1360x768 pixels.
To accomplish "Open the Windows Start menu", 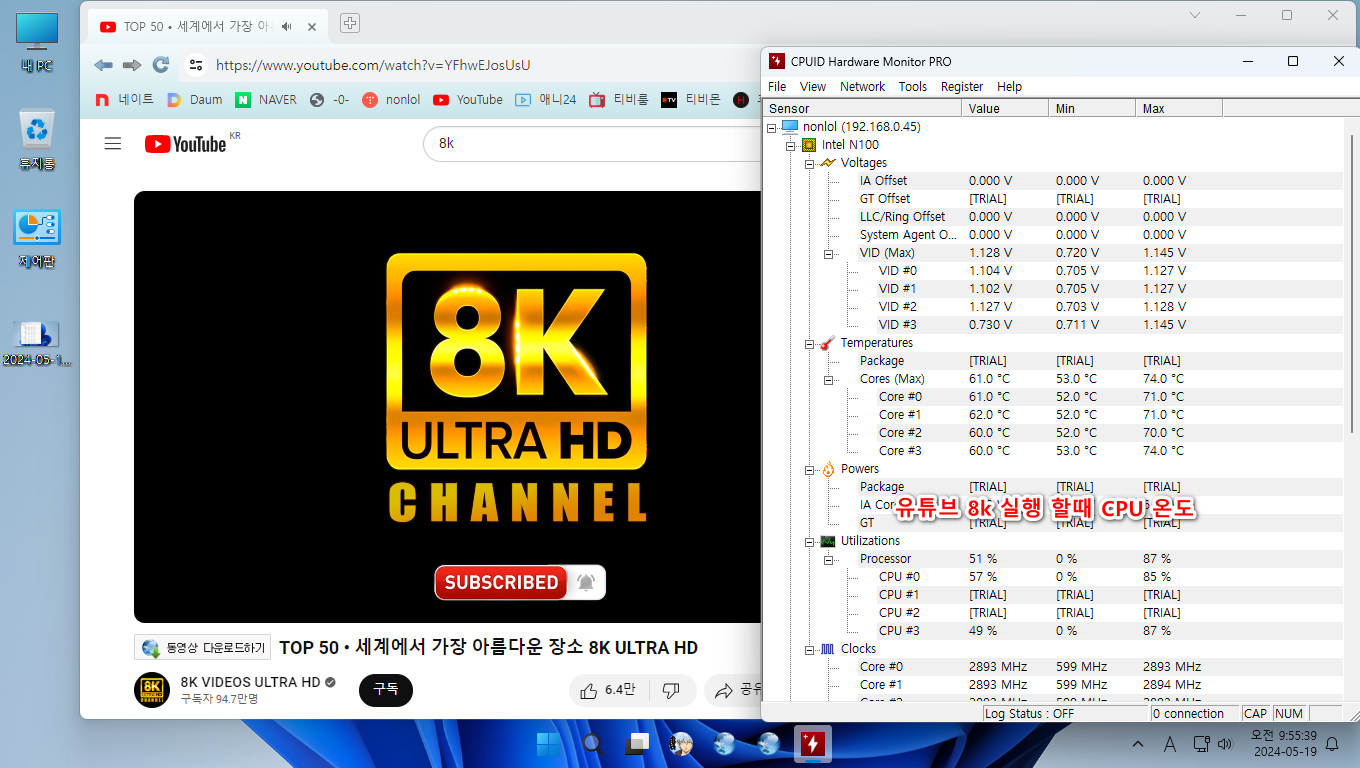I will (x=548, y=744).
